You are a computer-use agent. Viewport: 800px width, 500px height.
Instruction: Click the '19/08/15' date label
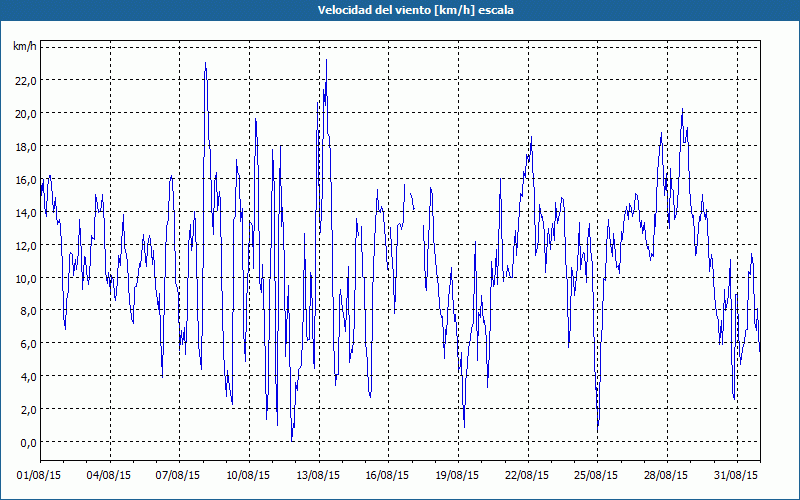[x=457, y=476]
